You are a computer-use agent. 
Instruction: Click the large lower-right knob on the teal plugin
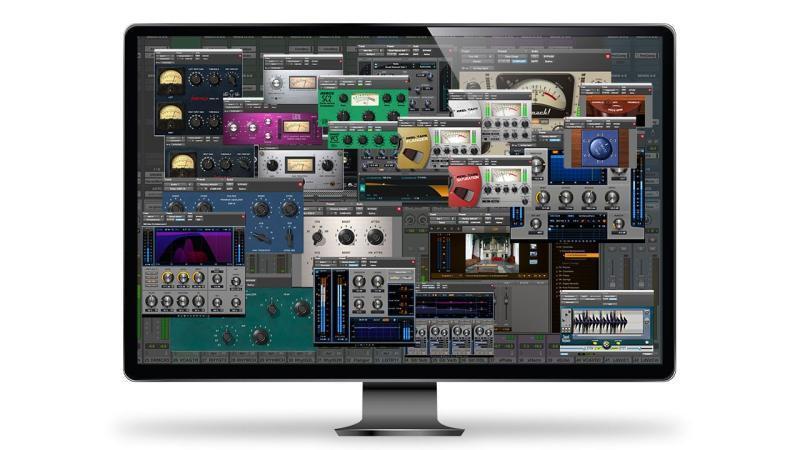[x=260, y=336]
